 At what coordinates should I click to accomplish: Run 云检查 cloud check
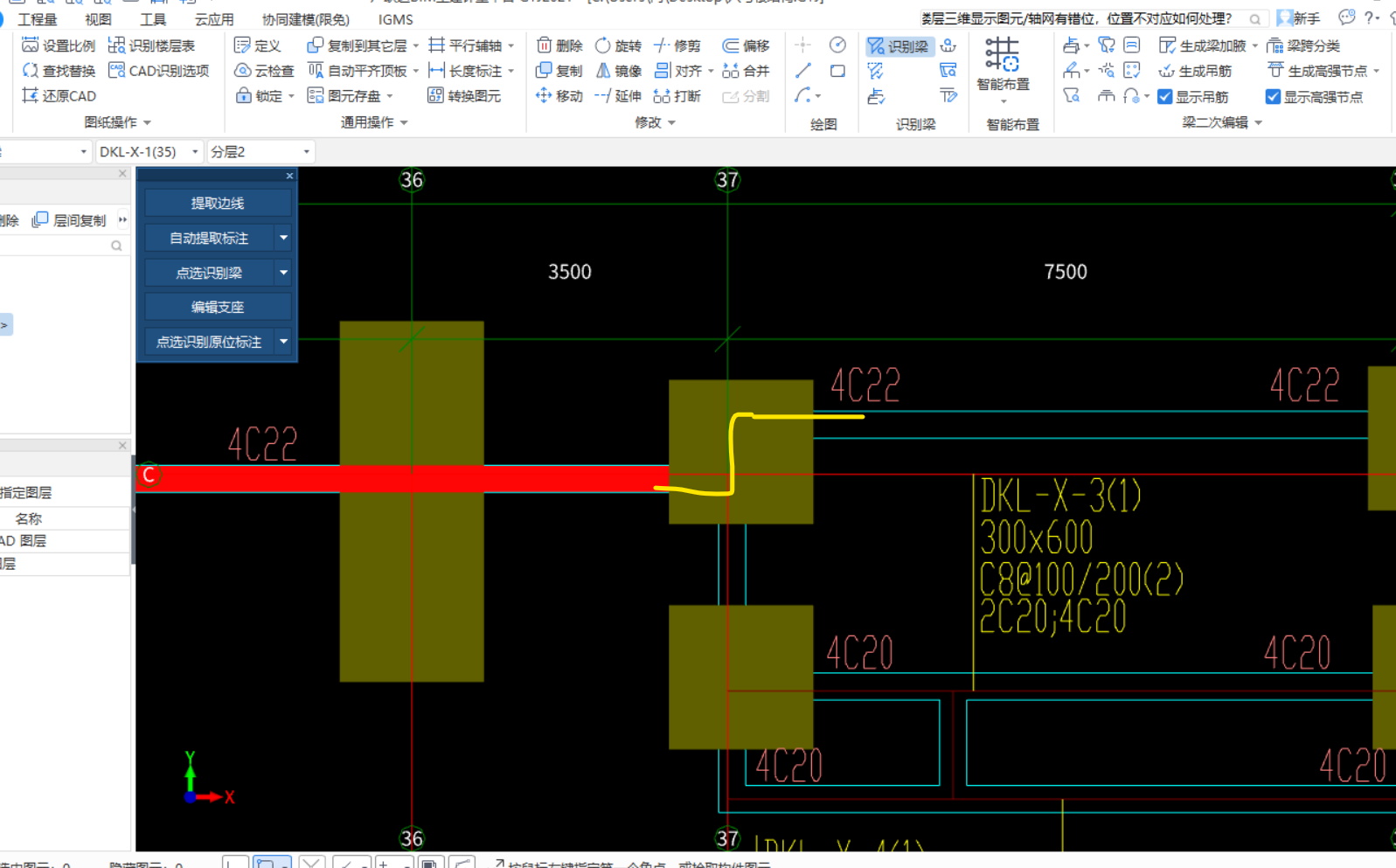click(x=264, y=71)
